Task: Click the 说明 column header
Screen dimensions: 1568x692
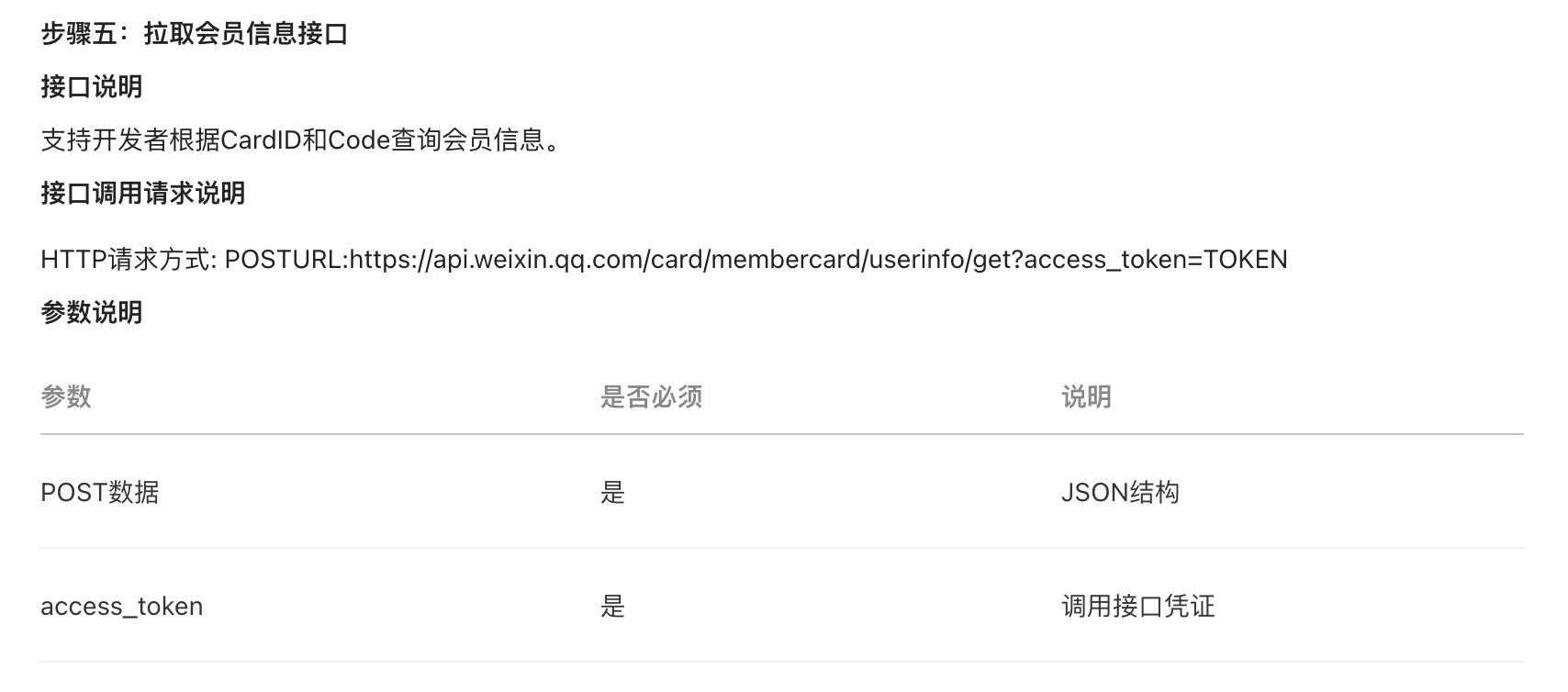Action: click(1087, 396)
